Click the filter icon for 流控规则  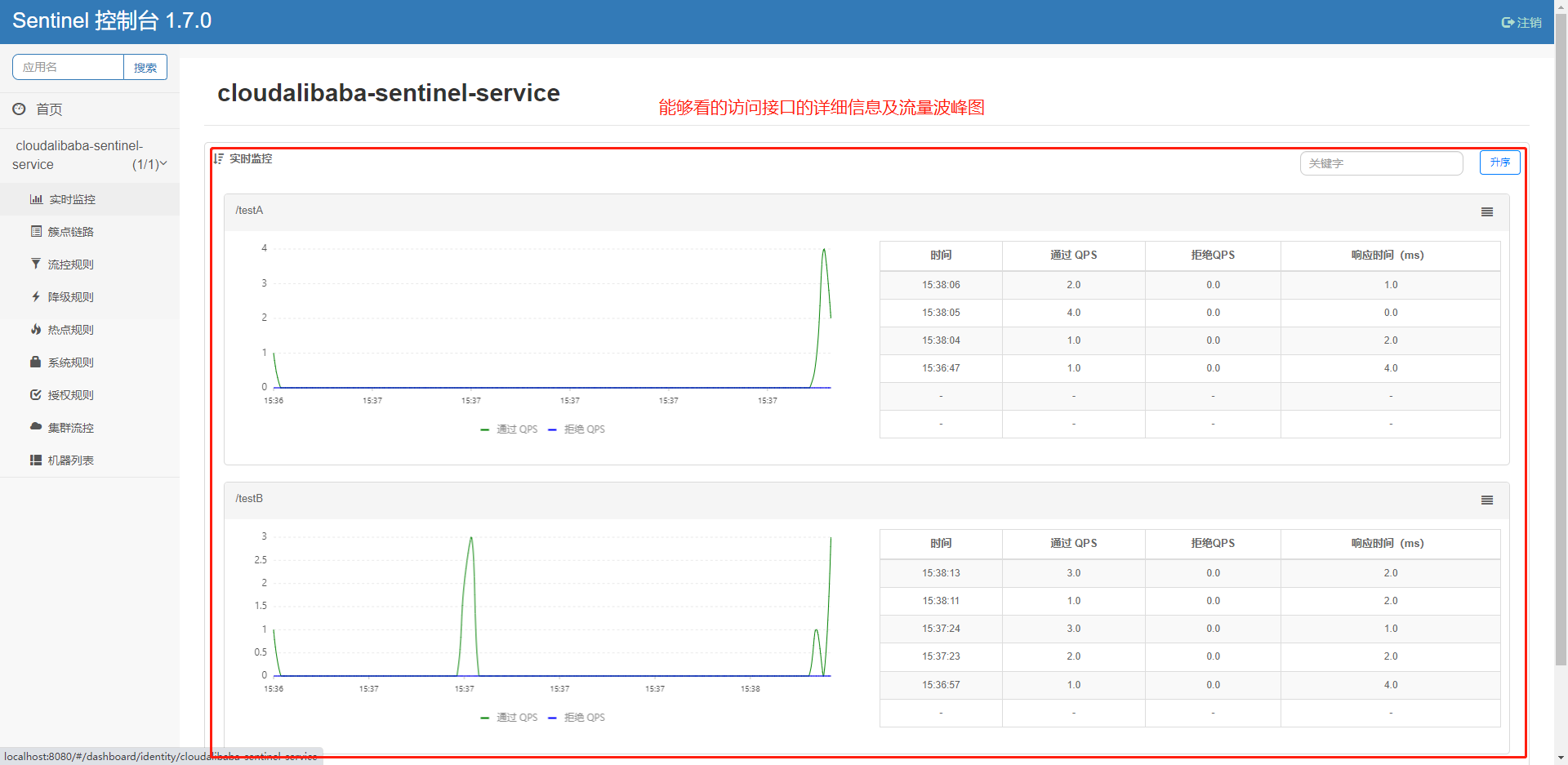click(36, 264)
